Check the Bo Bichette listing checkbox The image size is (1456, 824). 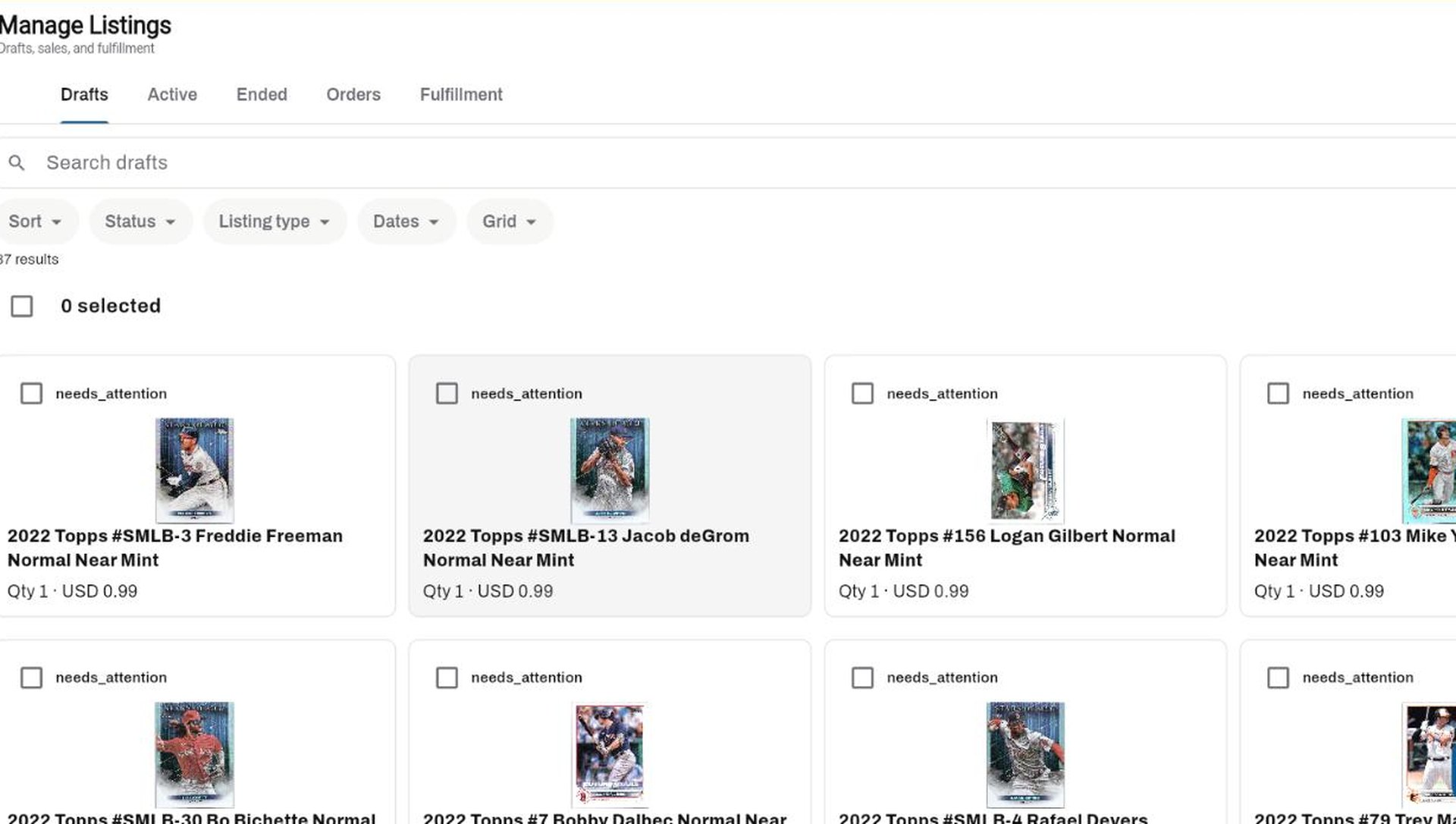coord(31,678)
